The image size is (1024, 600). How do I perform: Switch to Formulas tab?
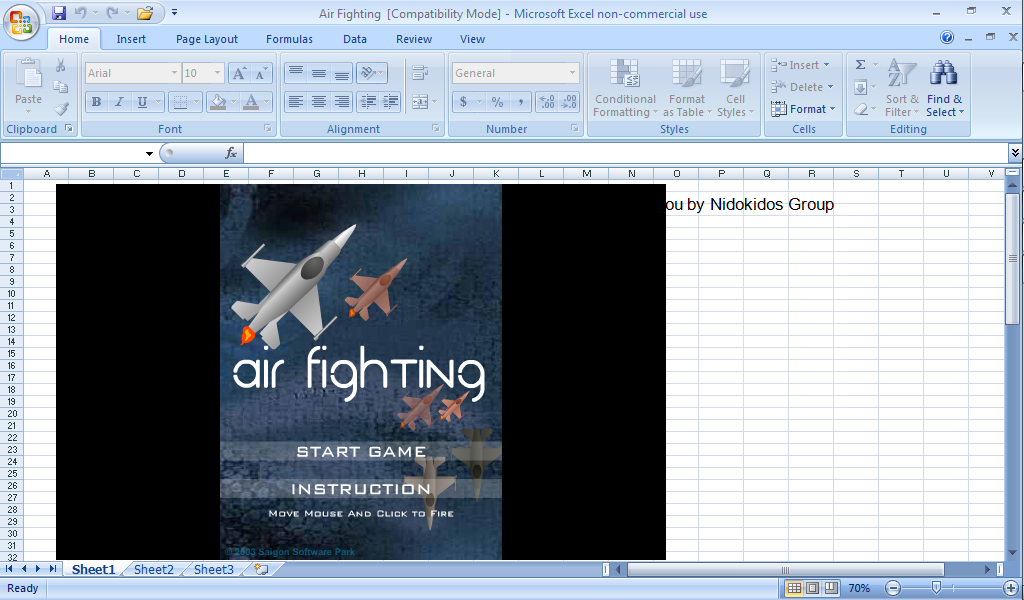pos(289,39)
